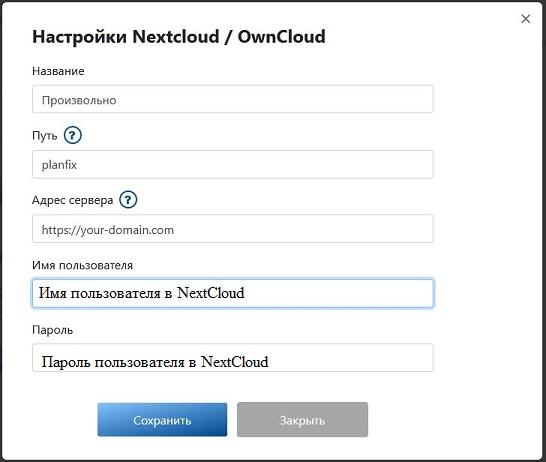Viewport: 546px width, 462px height.
Task: Click the Путь label text
Action: (45, 136)
